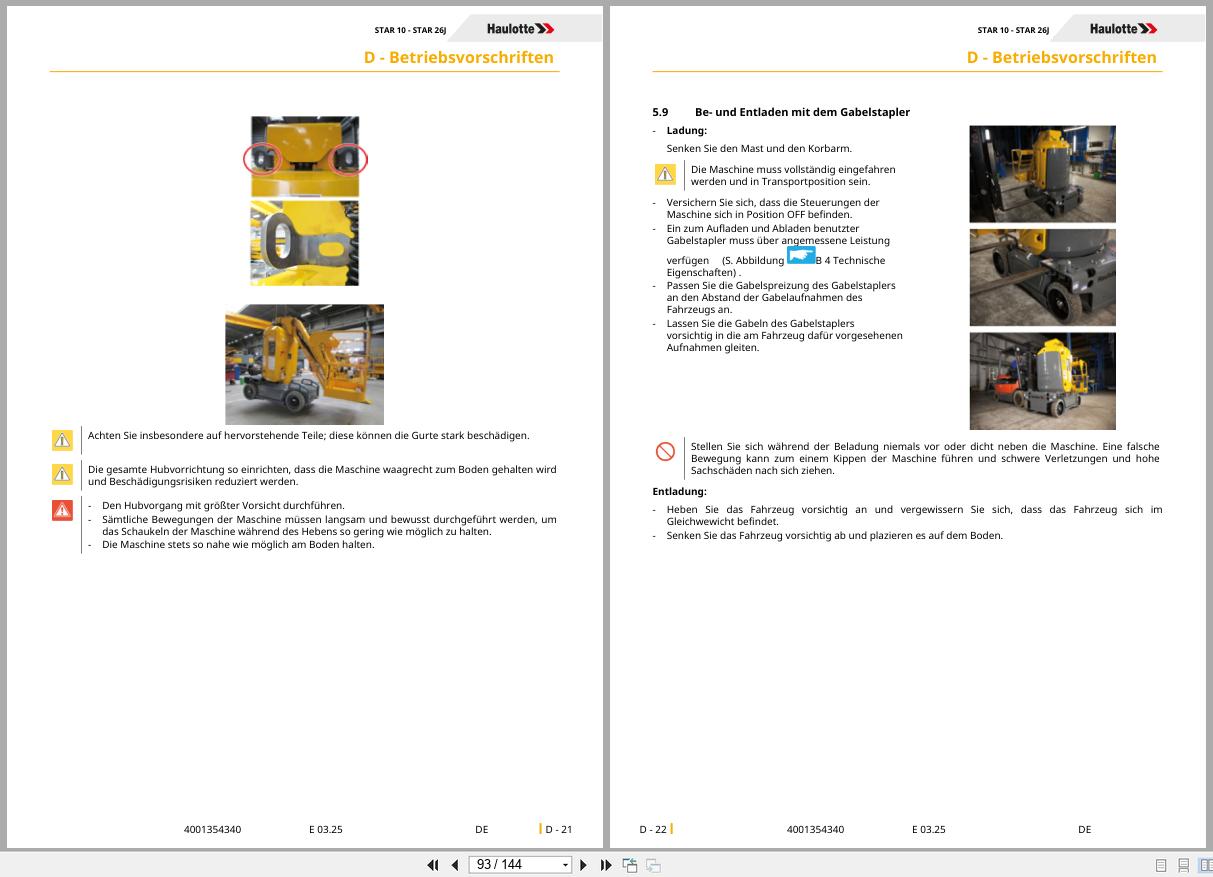Click page number 'D - 21'
1213x877 pixels.
click(559, 829)
